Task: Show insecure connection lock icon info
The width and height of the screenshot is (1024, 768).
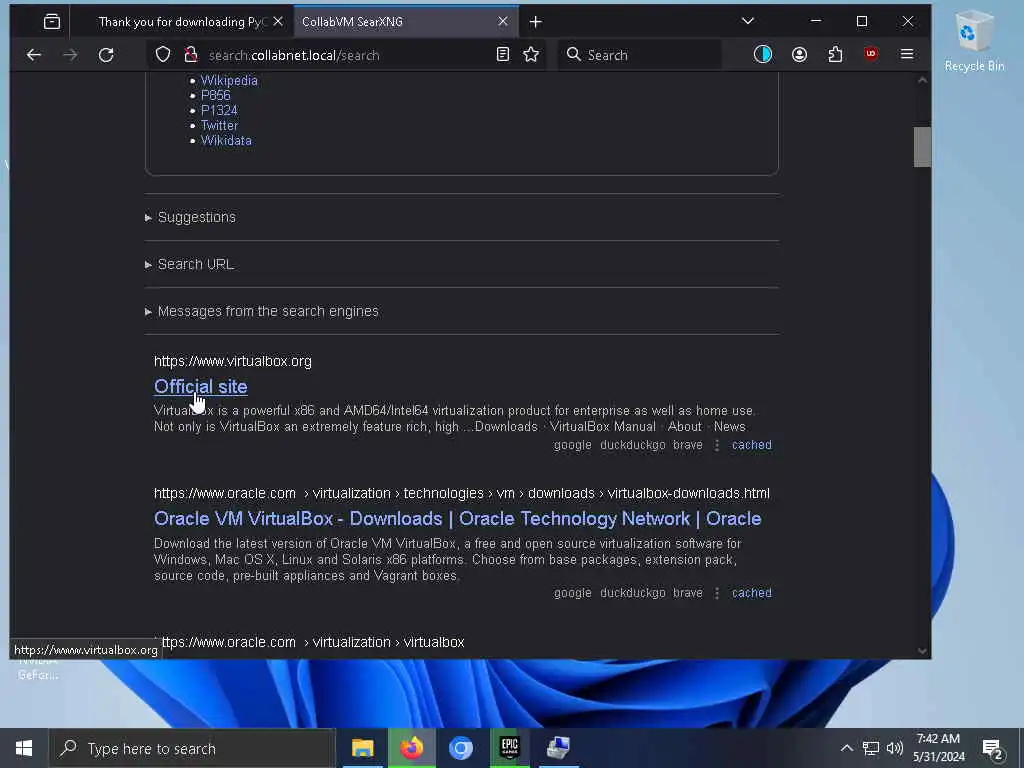Action: [x=190, y=55]
